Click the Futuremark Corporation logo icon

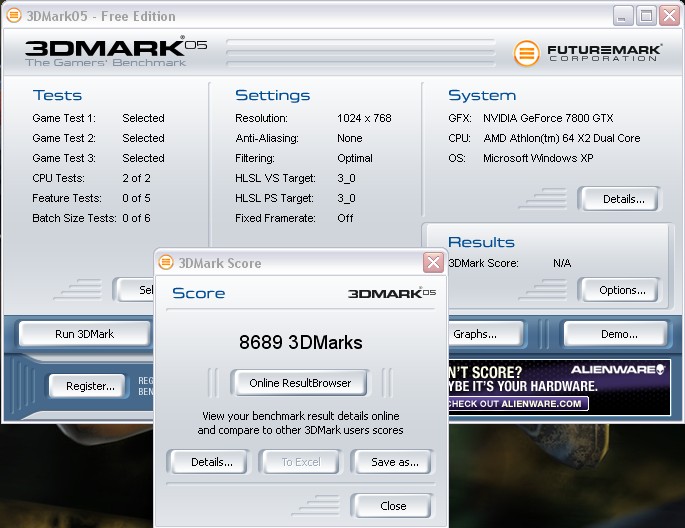point(526,53)
